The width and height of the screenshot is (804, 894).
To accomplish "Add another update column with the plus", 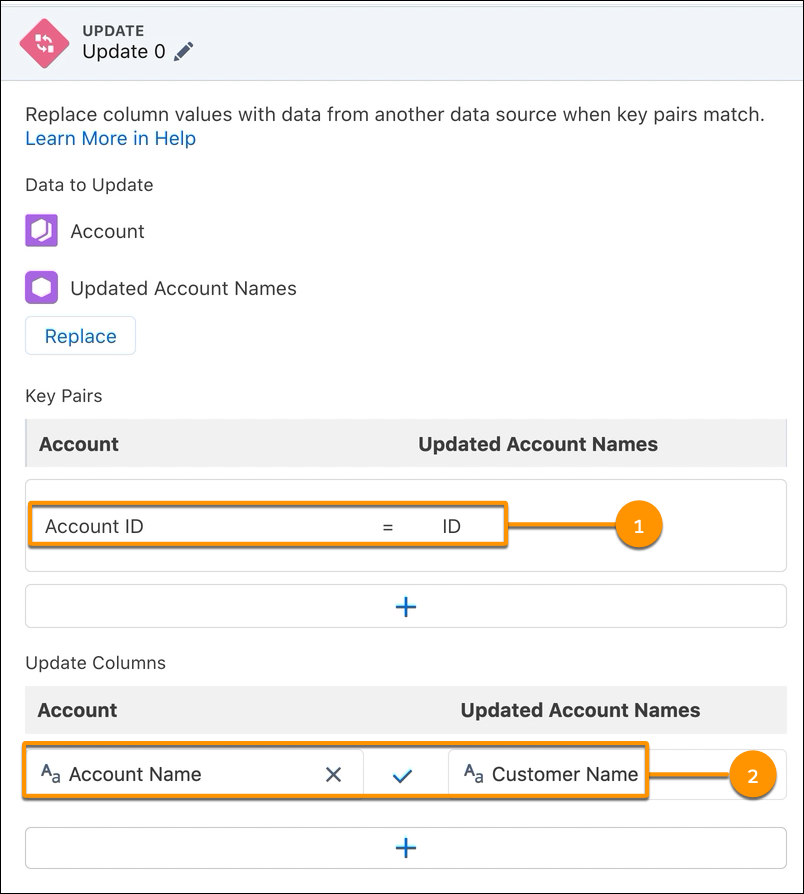I will [x=405, y=847].
